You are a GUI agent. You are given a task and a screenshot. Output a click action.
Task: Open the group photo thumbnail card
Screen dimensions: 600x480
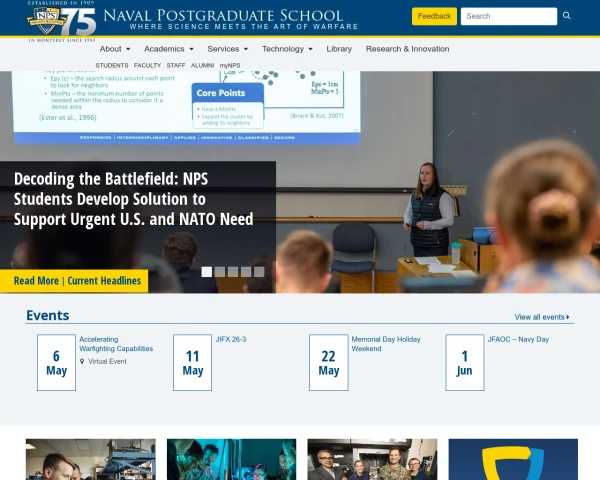click(372, 459)
